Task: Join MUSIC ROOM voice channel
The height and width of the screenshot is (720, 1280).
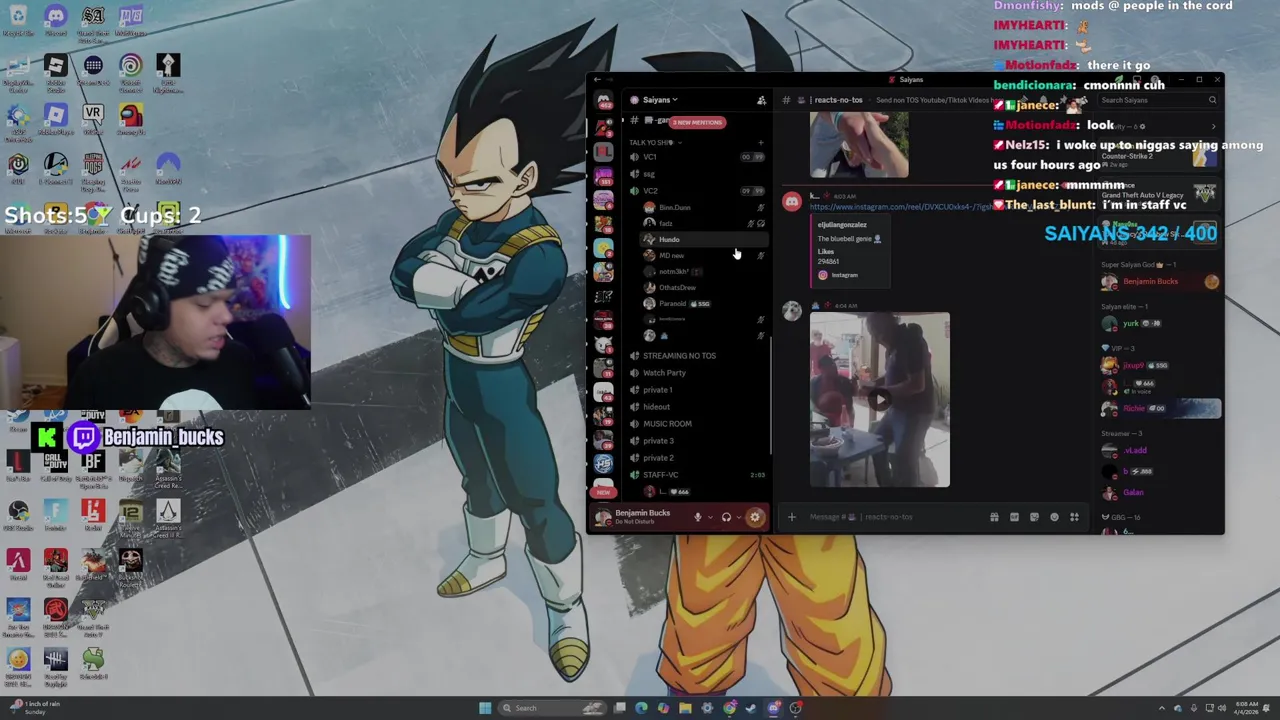Action: (x=667, y=423)
